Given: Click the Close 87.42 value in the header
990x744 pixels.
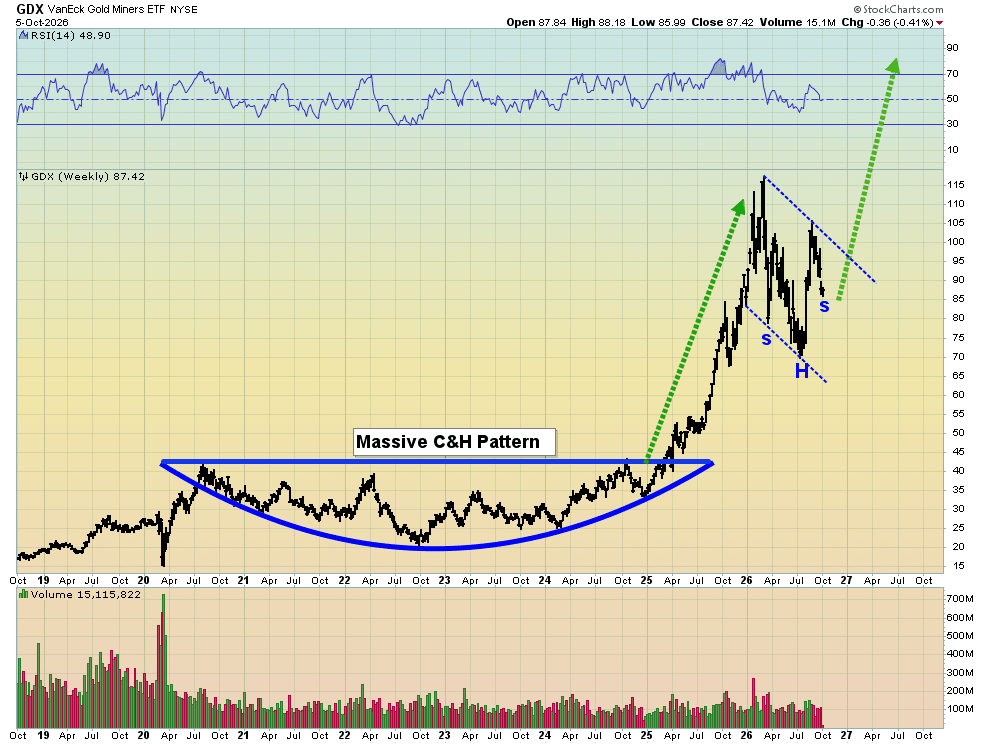Looking at the screenshot, I should click(722, 22).
